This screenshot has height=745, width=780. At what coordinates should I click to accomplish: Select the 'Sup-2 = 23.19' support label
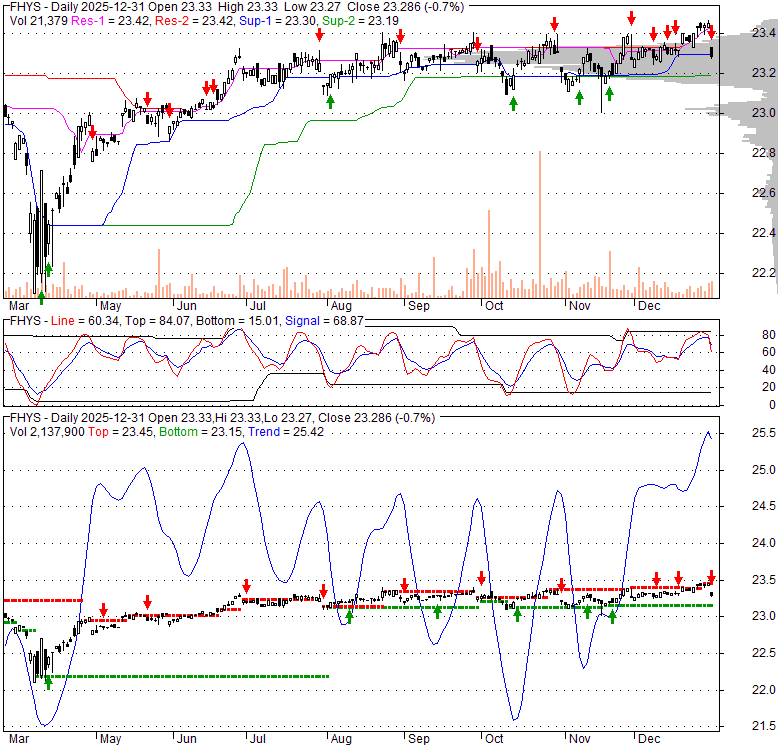(x=360, y=21)
